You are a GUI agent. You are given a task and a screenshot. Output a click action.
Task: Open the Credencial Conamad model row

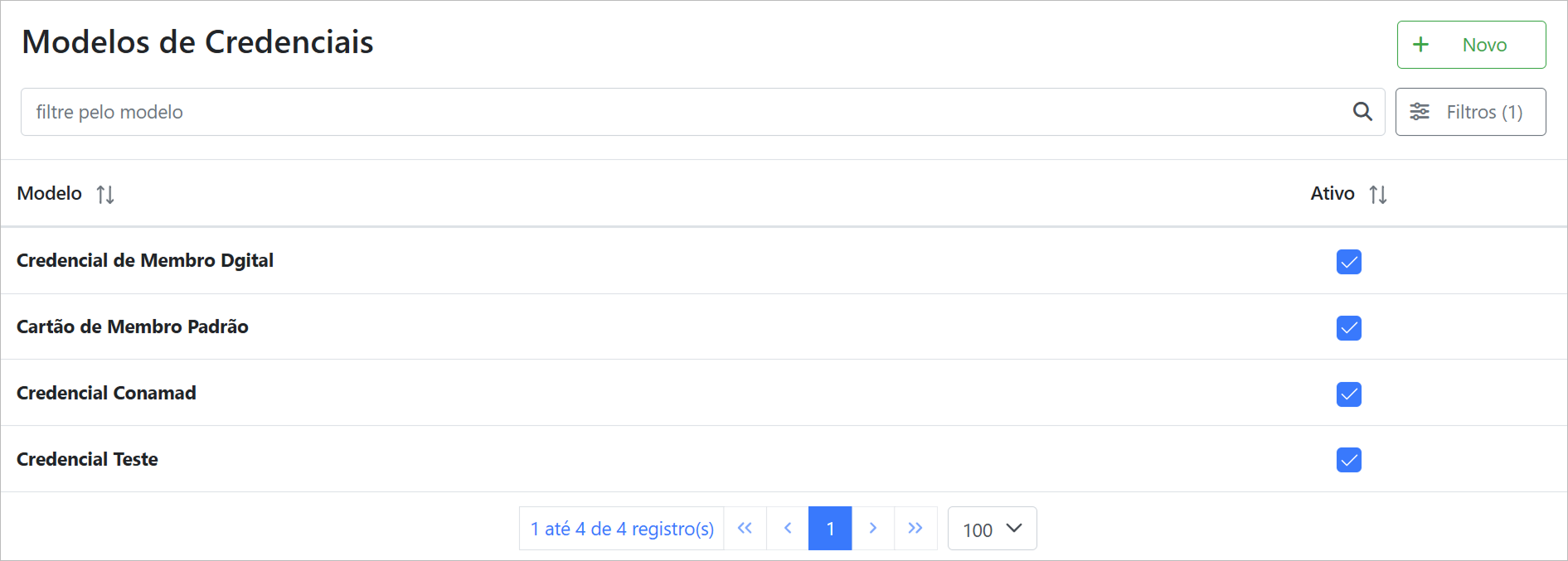tap(107, 393)
